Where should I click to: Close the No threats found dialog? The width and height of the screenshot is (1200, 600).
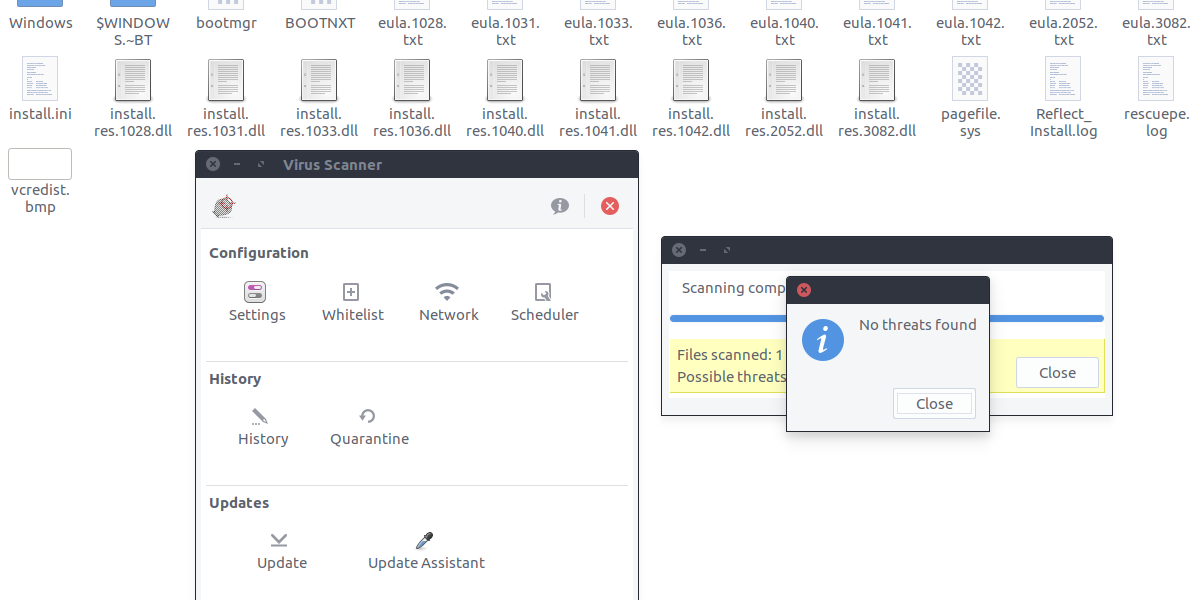click(x=934, y=404)
